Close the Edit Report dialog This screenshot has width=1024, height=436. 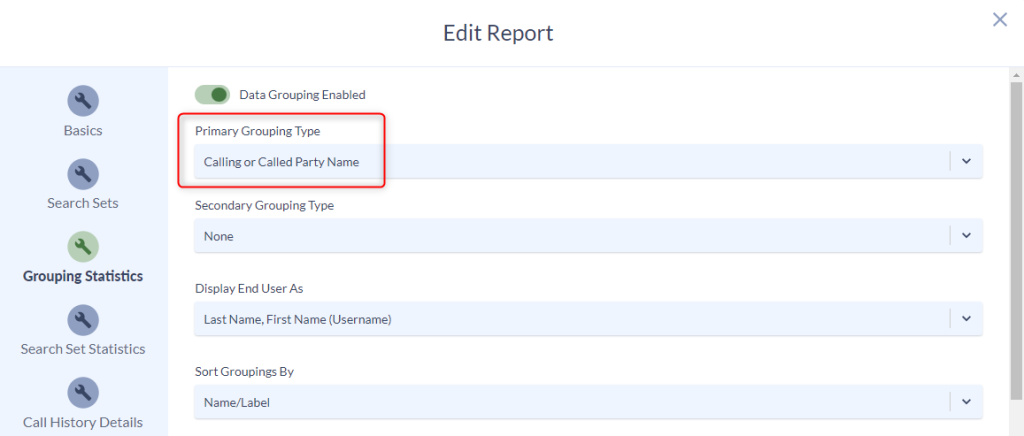coord(999,20)
